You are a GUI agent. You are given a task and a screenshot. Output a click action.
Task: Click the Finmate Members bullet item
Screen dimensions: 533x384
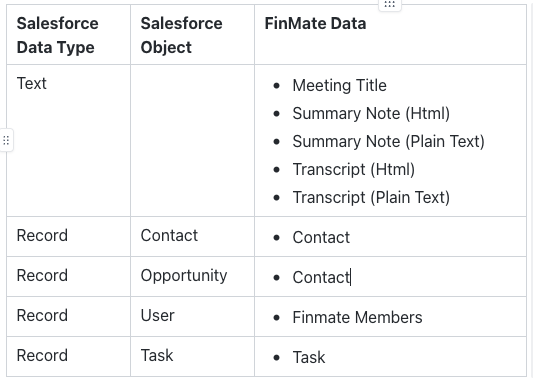pyautogui.click(x=357, y=317)
